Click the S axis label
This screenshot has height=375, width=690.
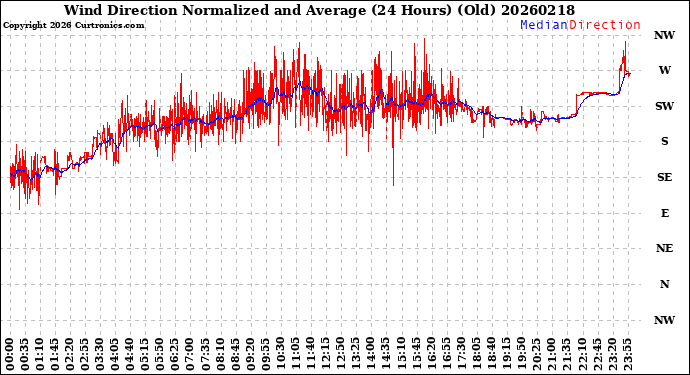point(664,141)
